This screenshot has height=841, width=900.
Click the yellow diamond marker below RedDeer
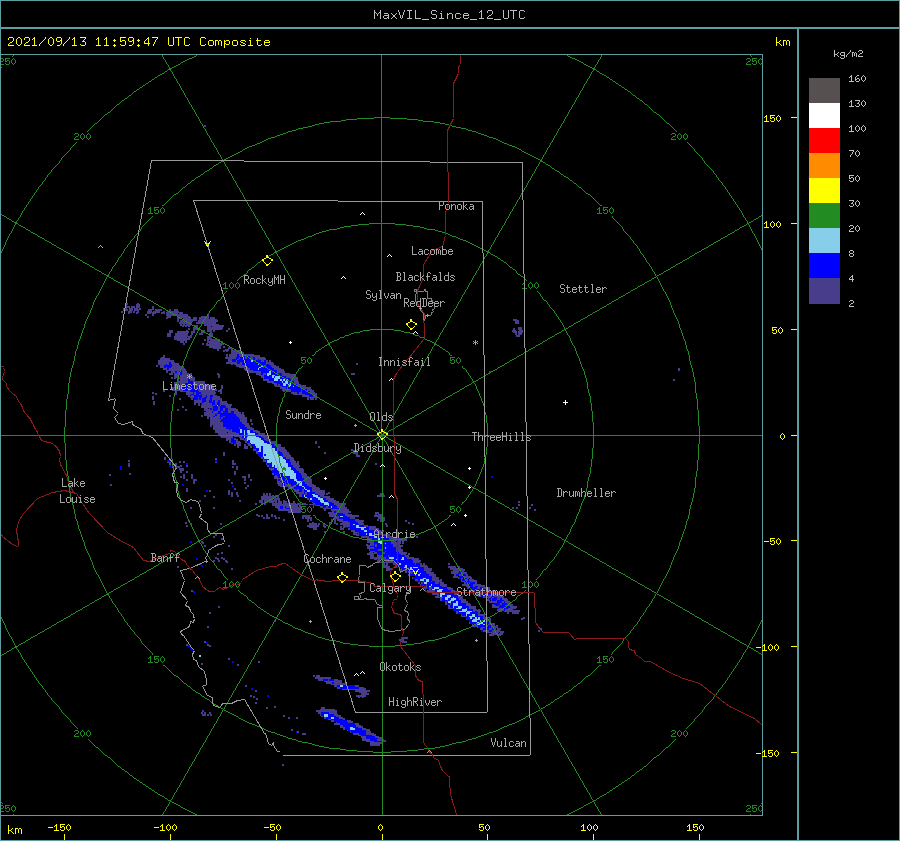[411, 325]
